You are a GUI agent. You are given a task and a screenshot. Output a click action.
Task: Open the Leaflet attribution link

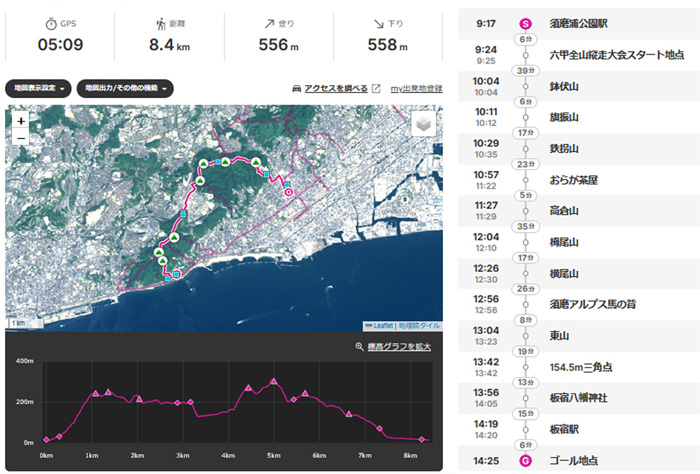coord(382,325)
